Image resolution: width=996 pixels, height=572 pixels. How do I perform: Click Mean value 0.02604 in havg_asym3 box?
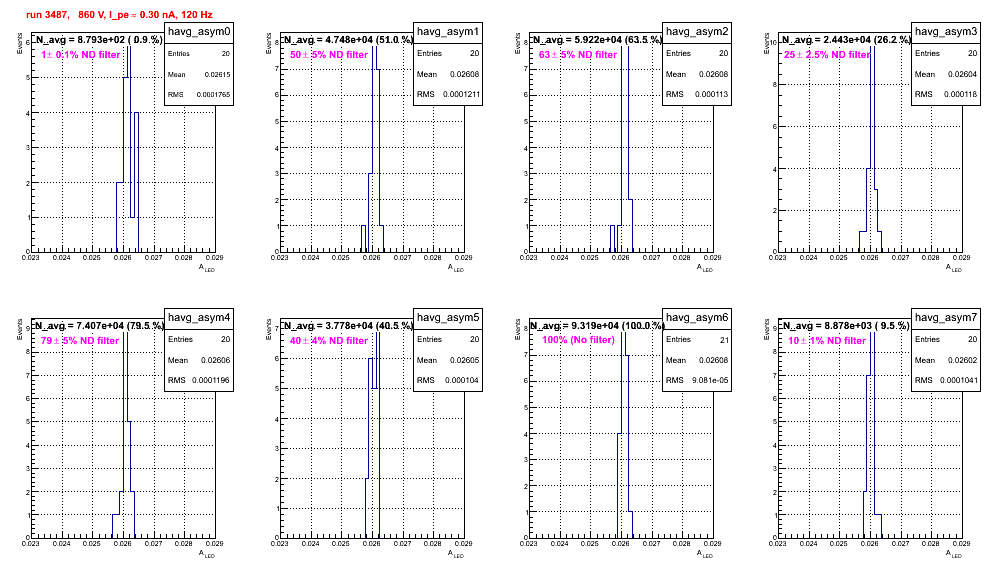(x=962, y=74)
